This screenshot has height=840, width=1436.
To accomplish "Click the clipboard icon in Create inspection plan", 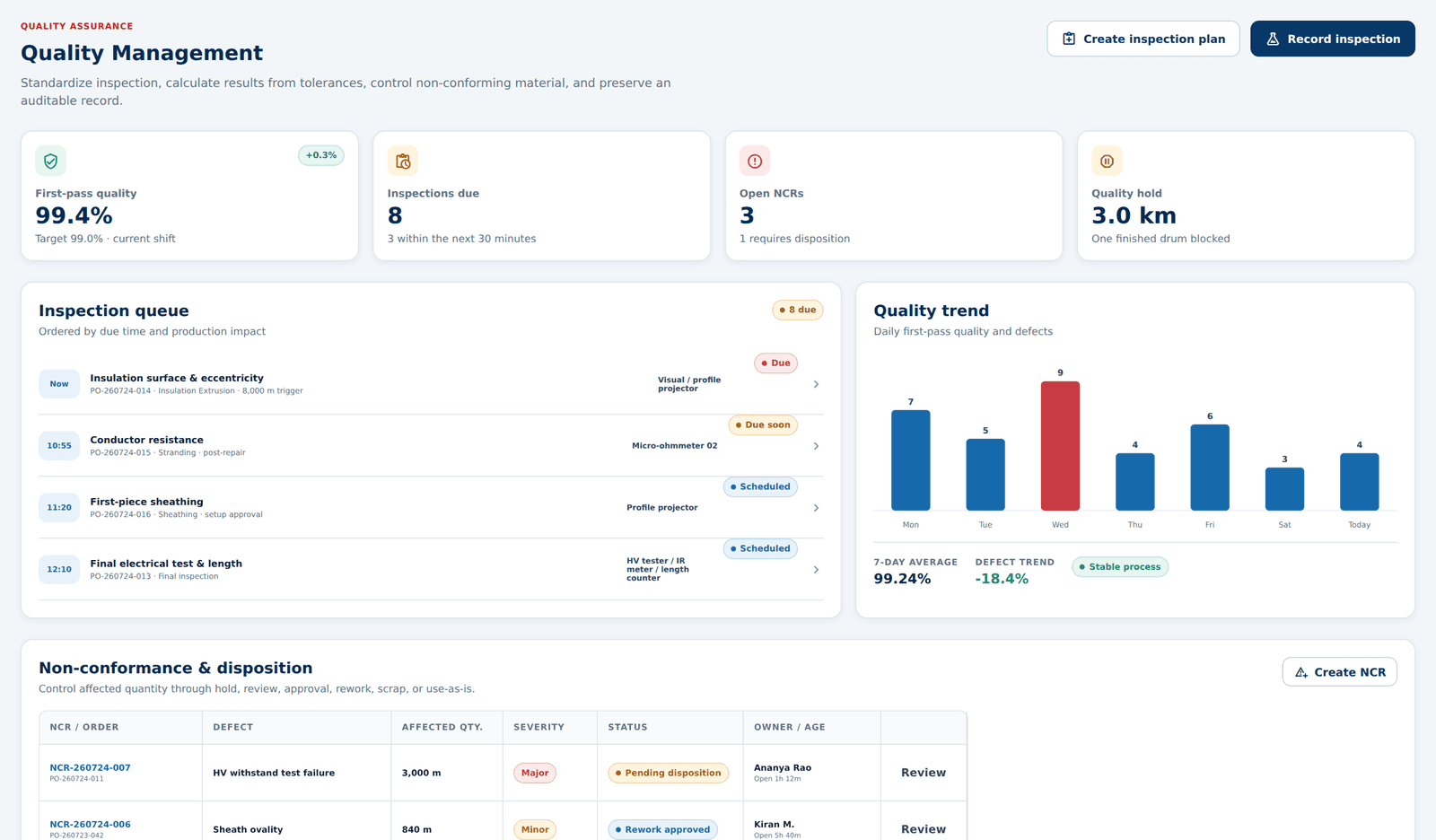I will (1069, 39).
